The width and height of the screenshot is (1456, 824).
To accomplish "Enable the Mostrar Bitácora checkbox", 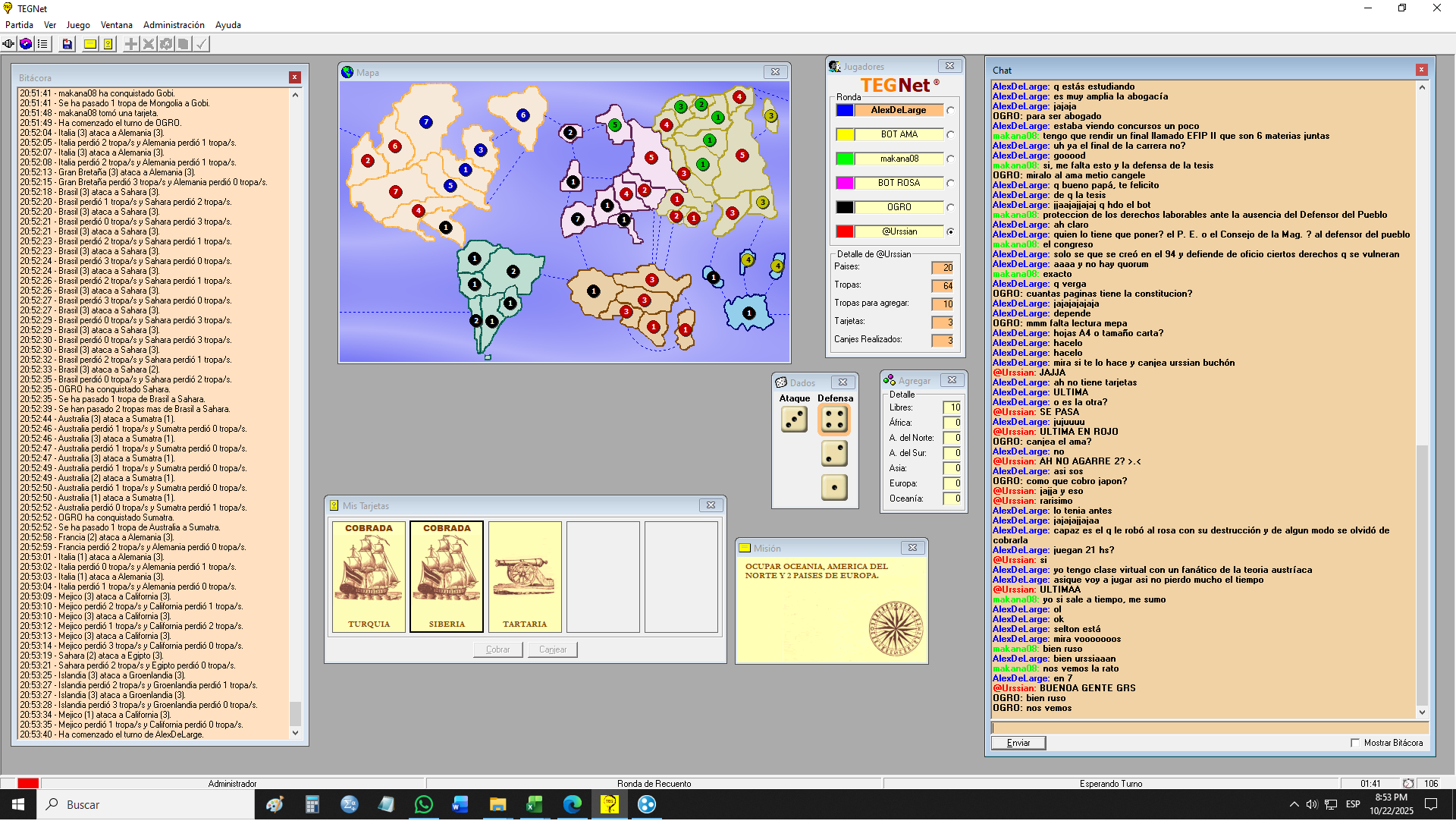I will (1355, 744).
